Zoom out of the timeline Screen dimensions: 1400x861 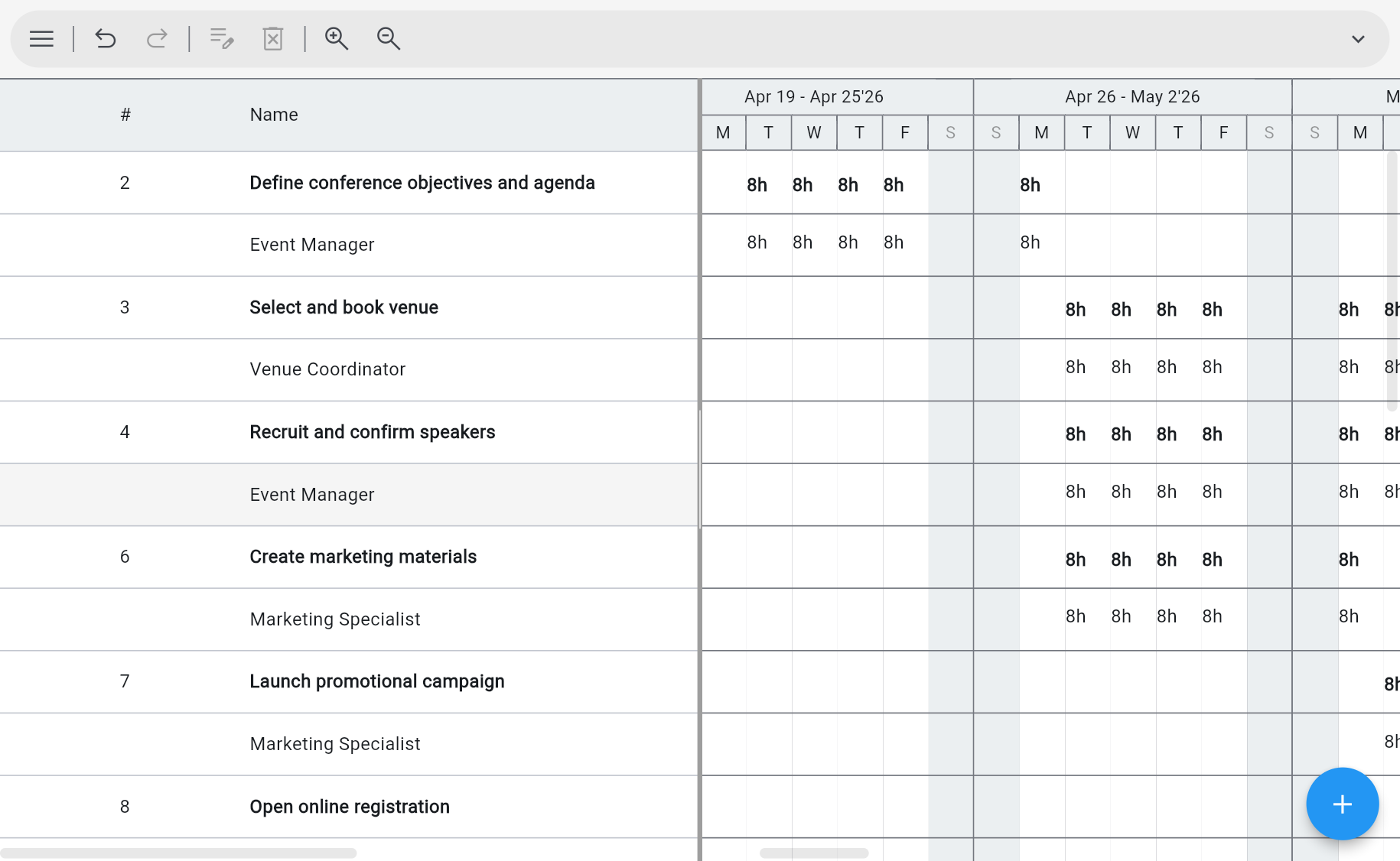(388, 38)
